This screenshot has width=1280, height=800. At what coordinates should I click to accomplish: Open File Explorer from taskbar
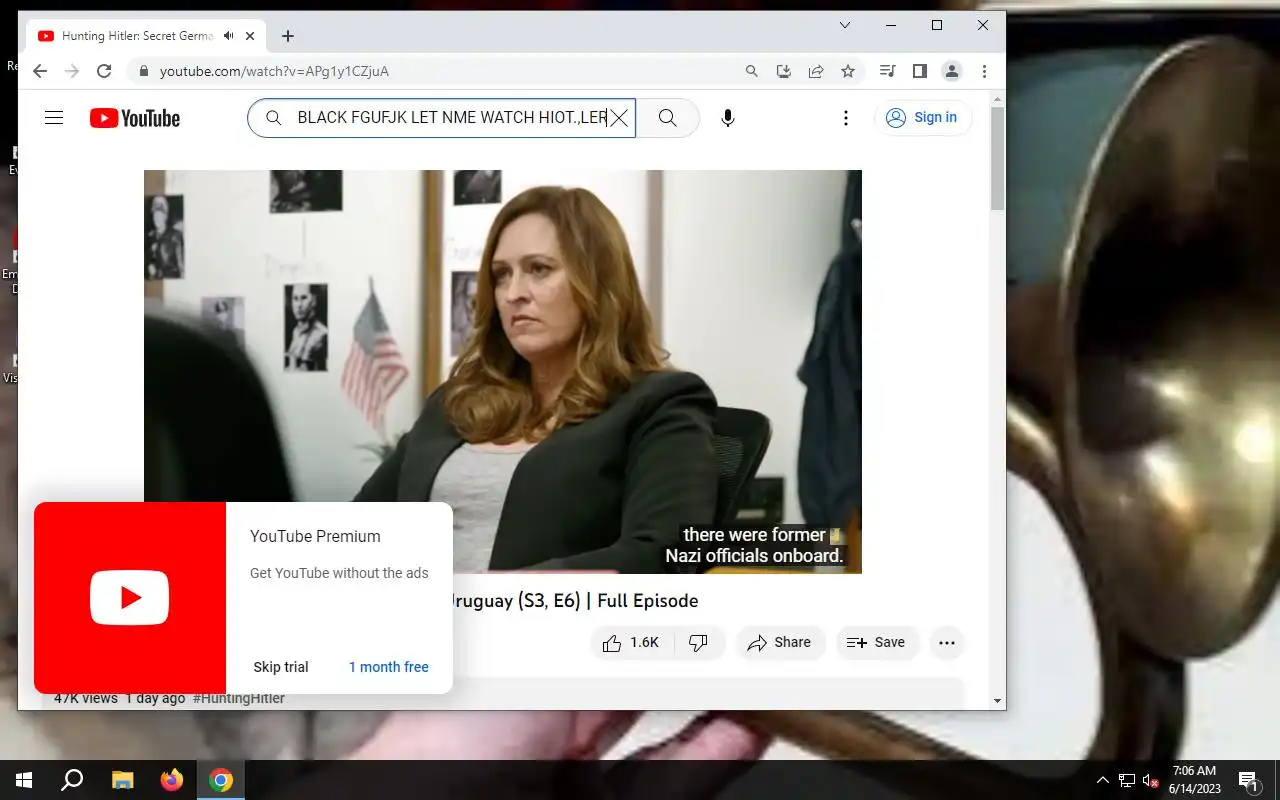tap(122, 780)
